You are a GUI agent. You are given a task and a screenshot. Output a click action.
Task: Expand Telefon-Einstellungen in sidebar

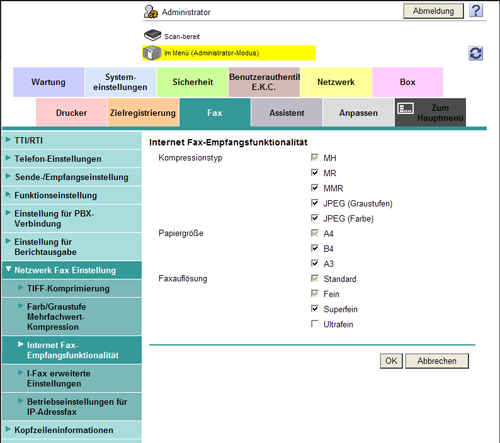click(72, 159)
